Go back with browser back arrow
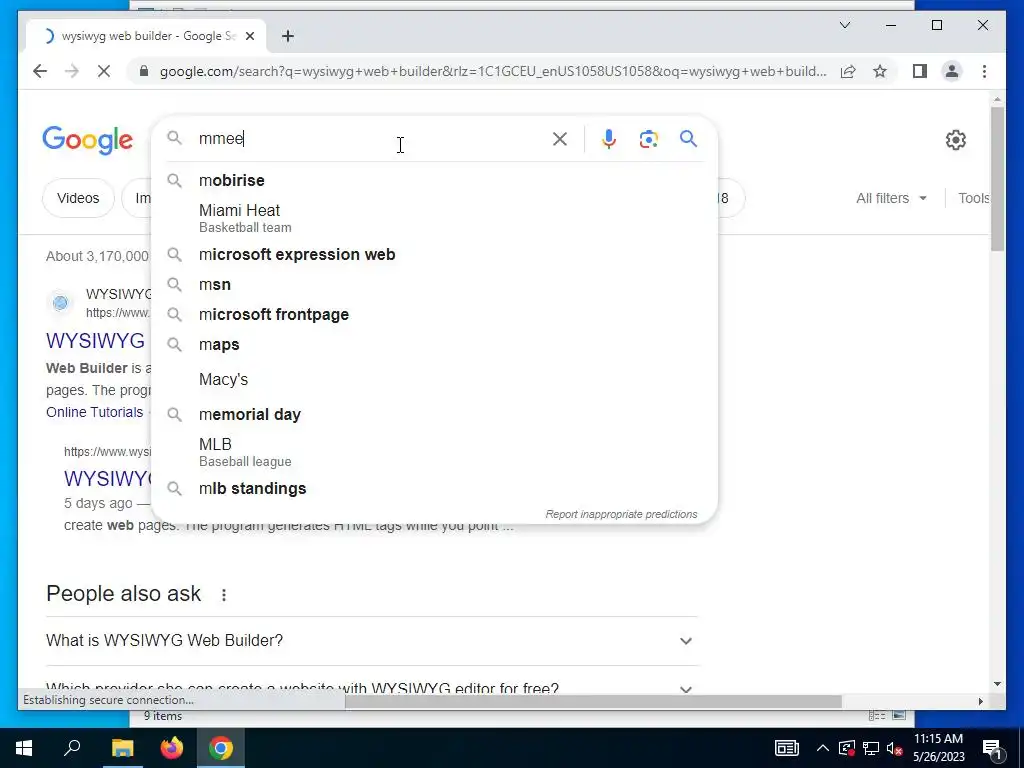Viewport: 1024px width, 768px height. click(x=40, y=71)
